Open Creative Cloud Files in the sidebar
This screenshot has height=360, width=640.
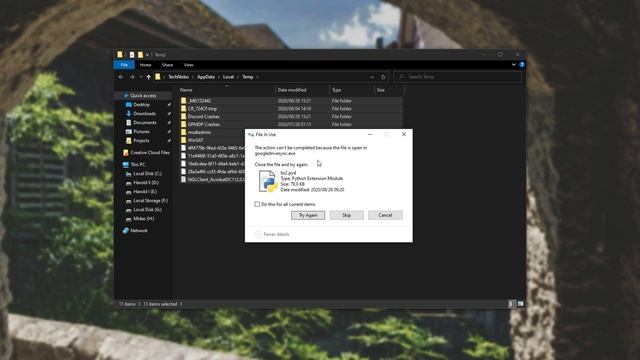click(150, 153)
